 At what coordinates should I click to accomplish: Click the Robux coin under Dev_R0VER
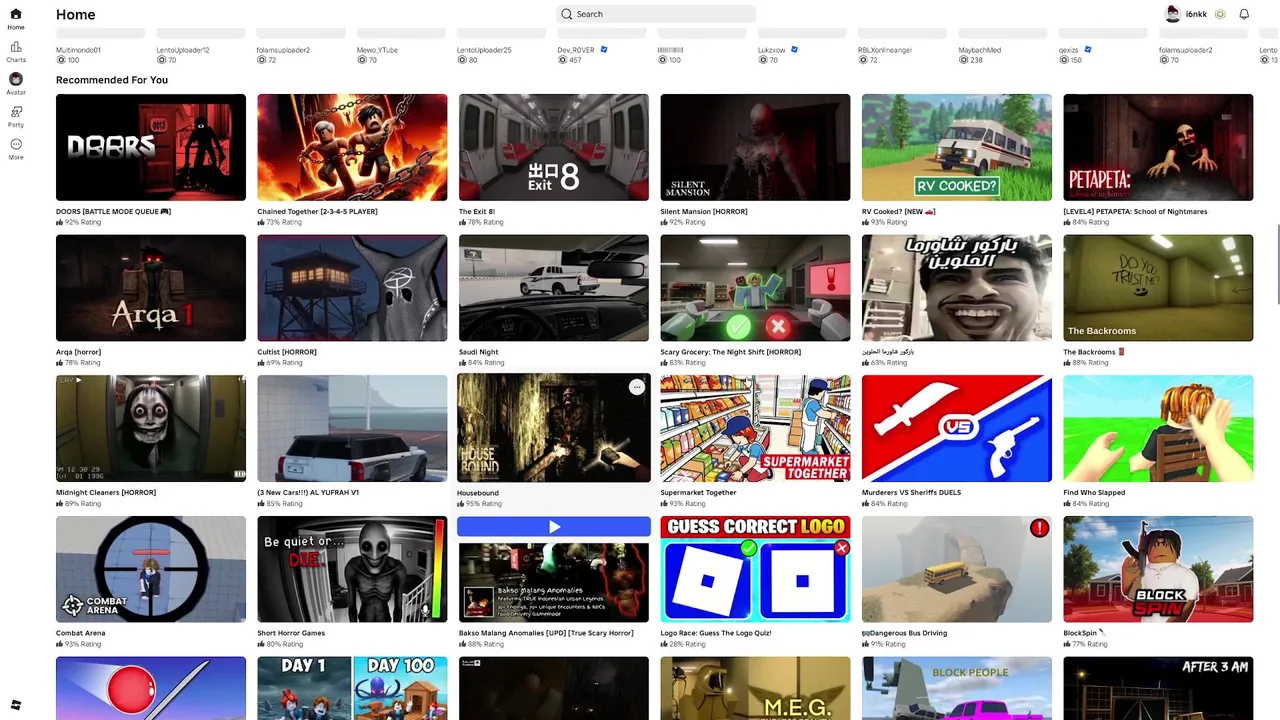pyautogui.click(x=563, y=60)
